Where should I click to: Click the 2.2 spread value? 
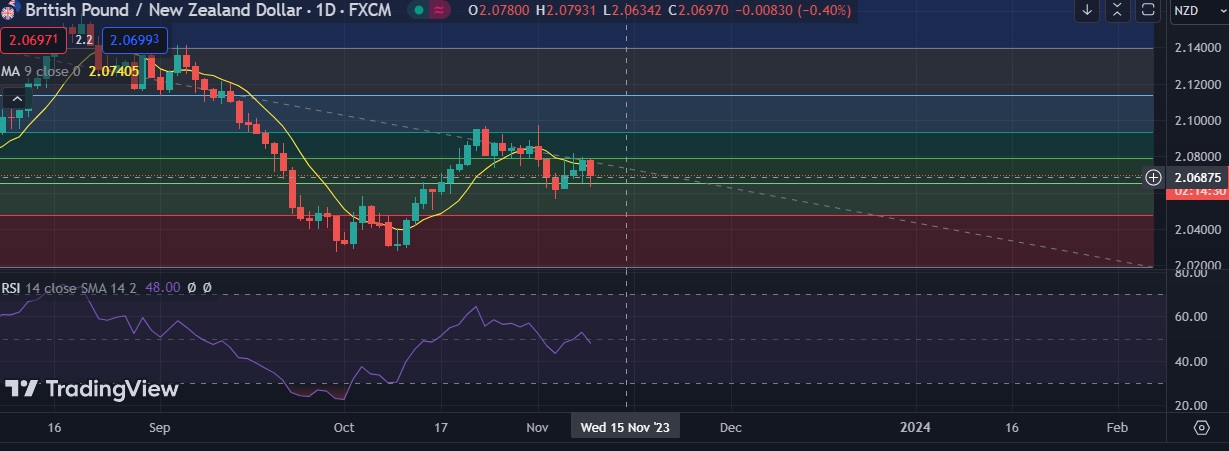[x=85, y=41]
